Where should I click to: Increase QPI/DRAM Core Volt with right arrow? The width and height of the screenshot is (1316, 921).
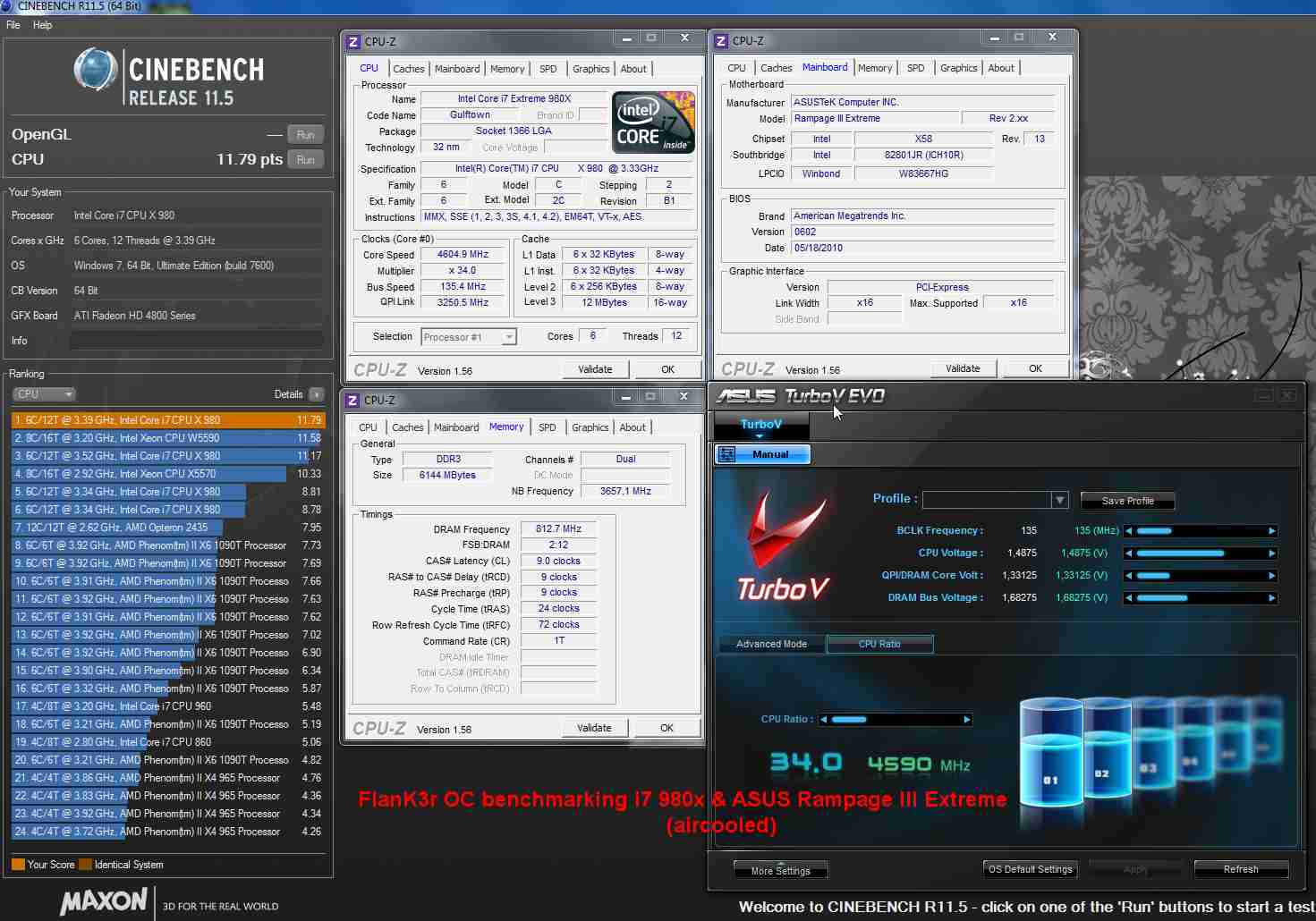pos(1272,576)
